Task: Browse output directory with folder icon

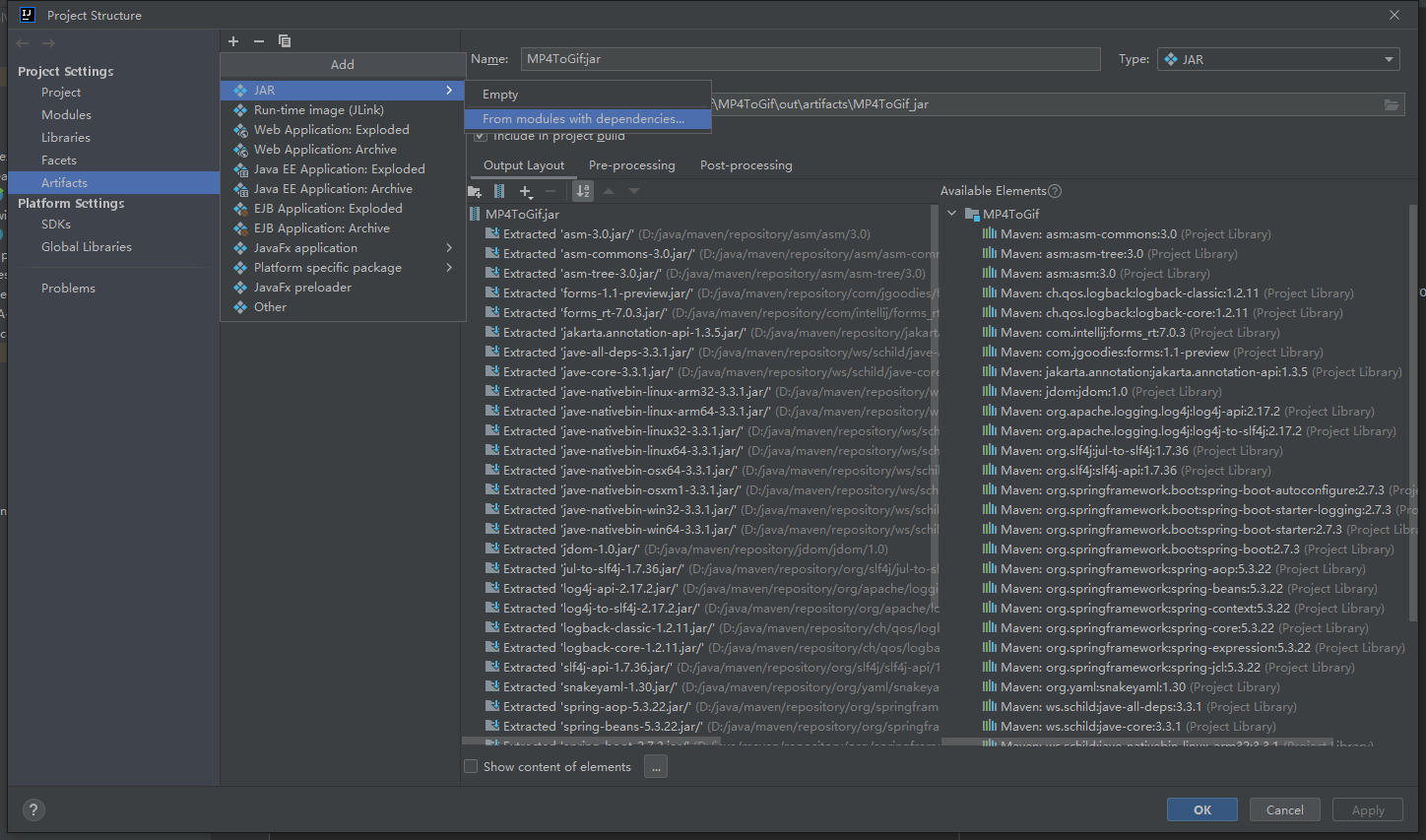Action: point(1392,104)
